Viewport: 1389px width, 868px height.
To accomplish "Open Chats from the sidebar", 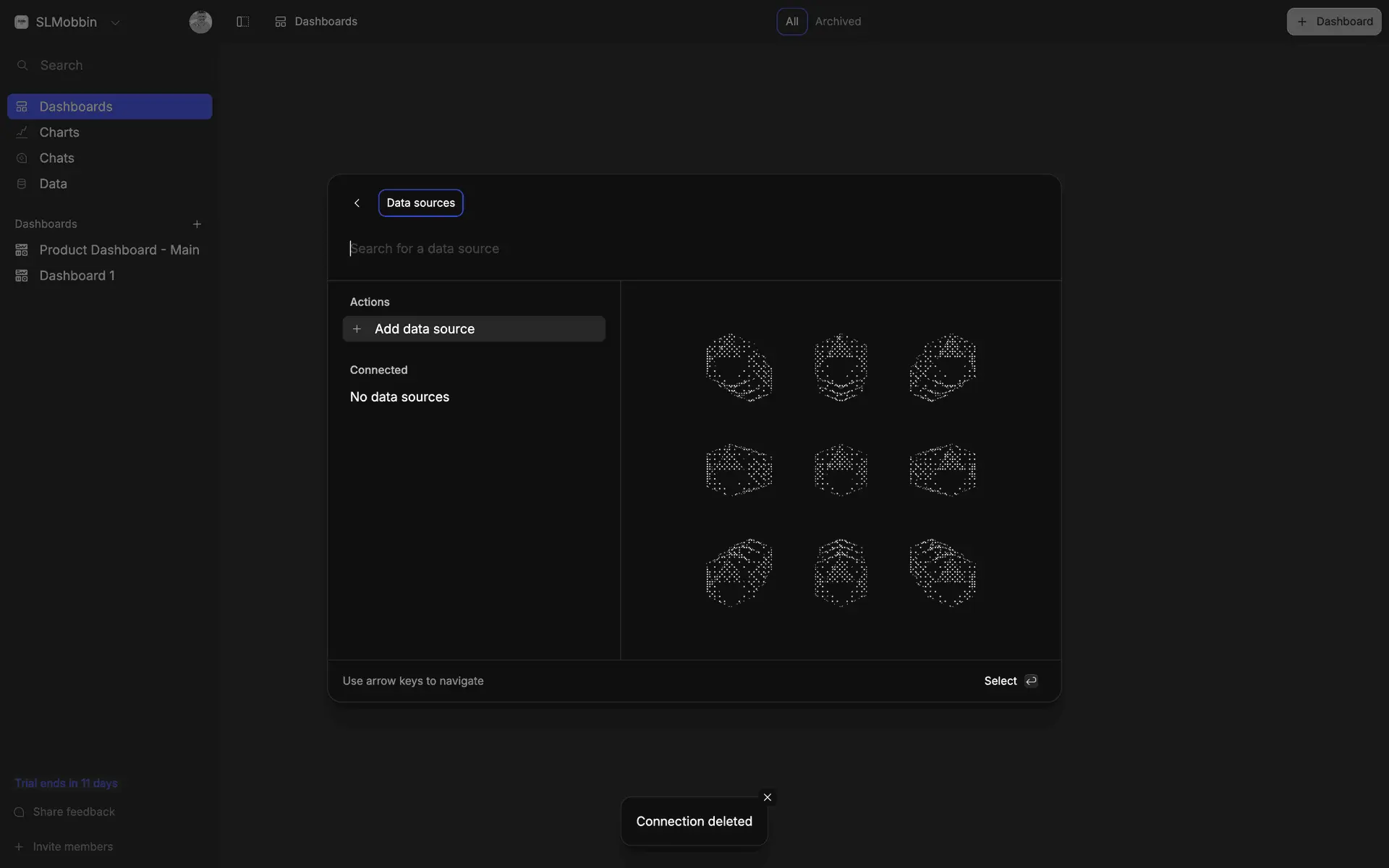I will click(56, 158).
